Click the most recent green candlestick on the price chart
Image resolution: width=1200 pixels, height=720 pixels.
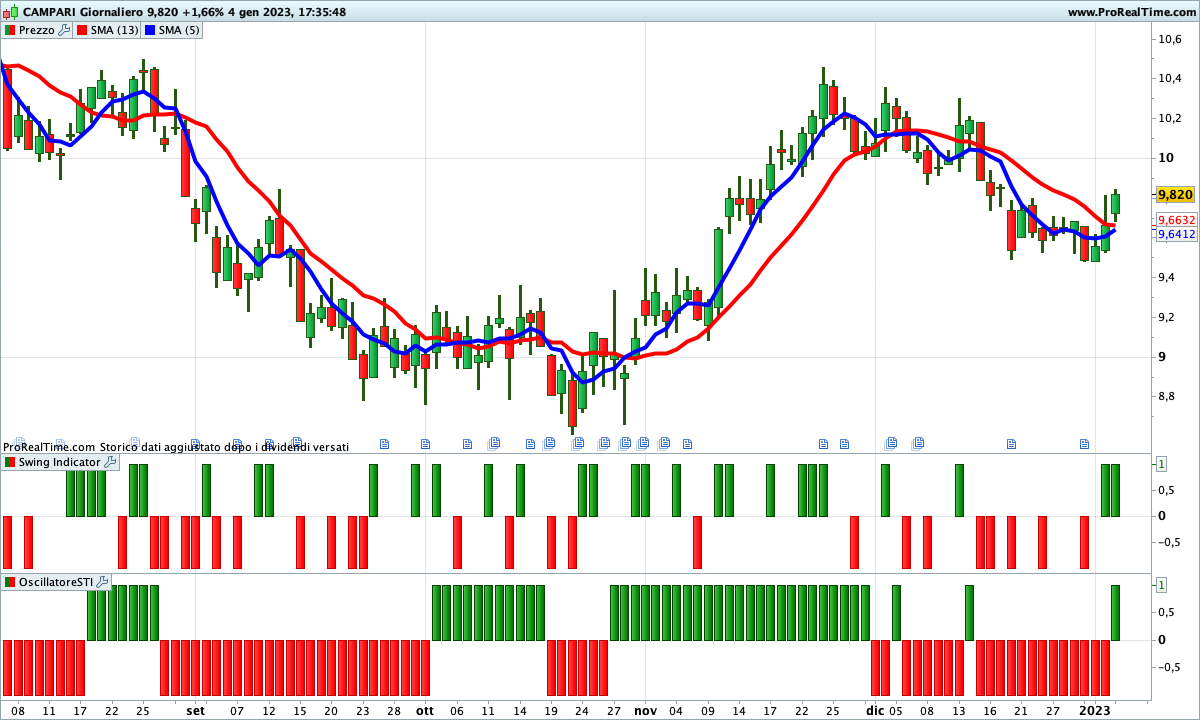tap(1116, 203)
